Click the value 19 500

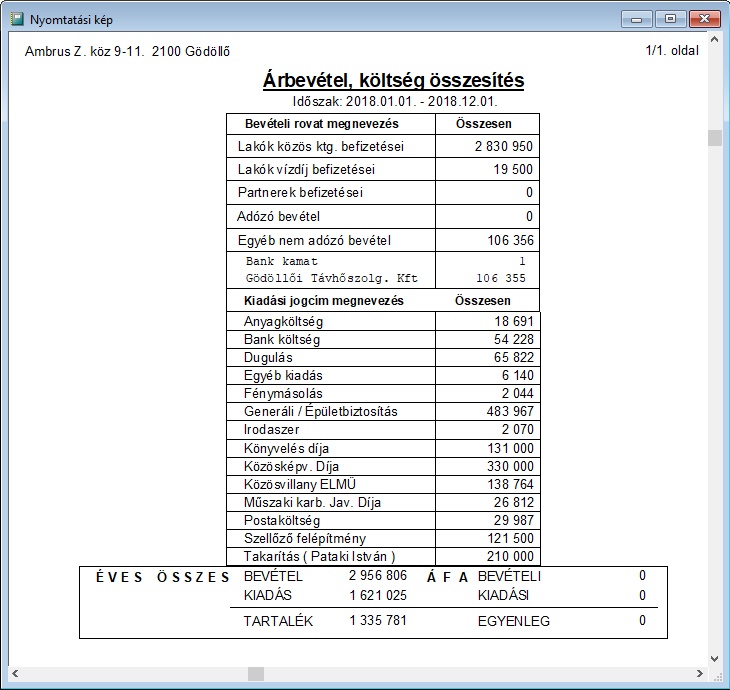point(513,169)
